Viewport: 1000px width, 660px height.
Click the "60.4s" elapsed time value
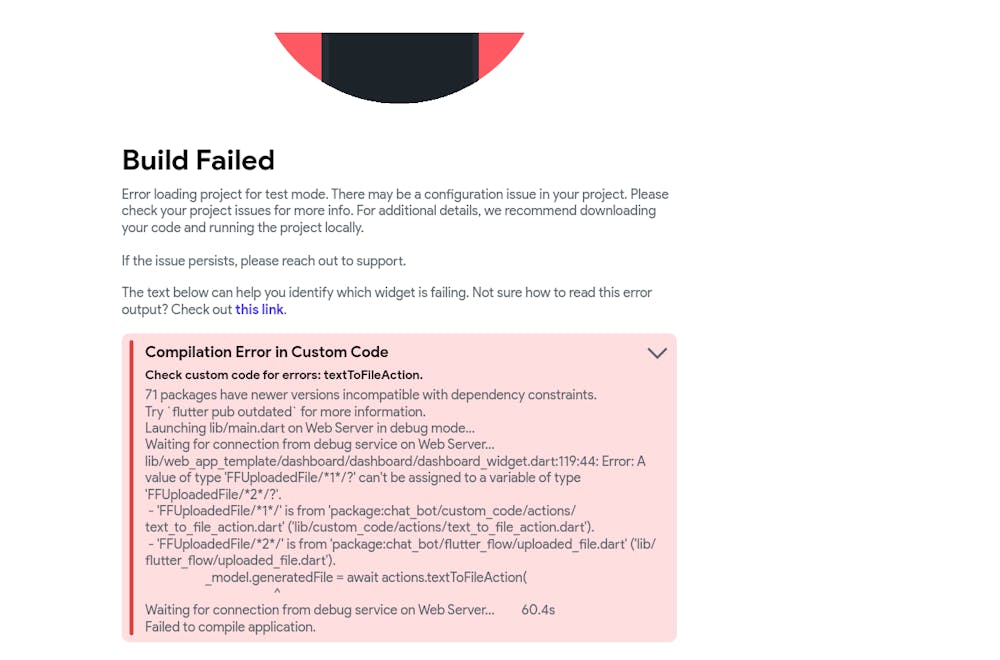coord(538,610)
